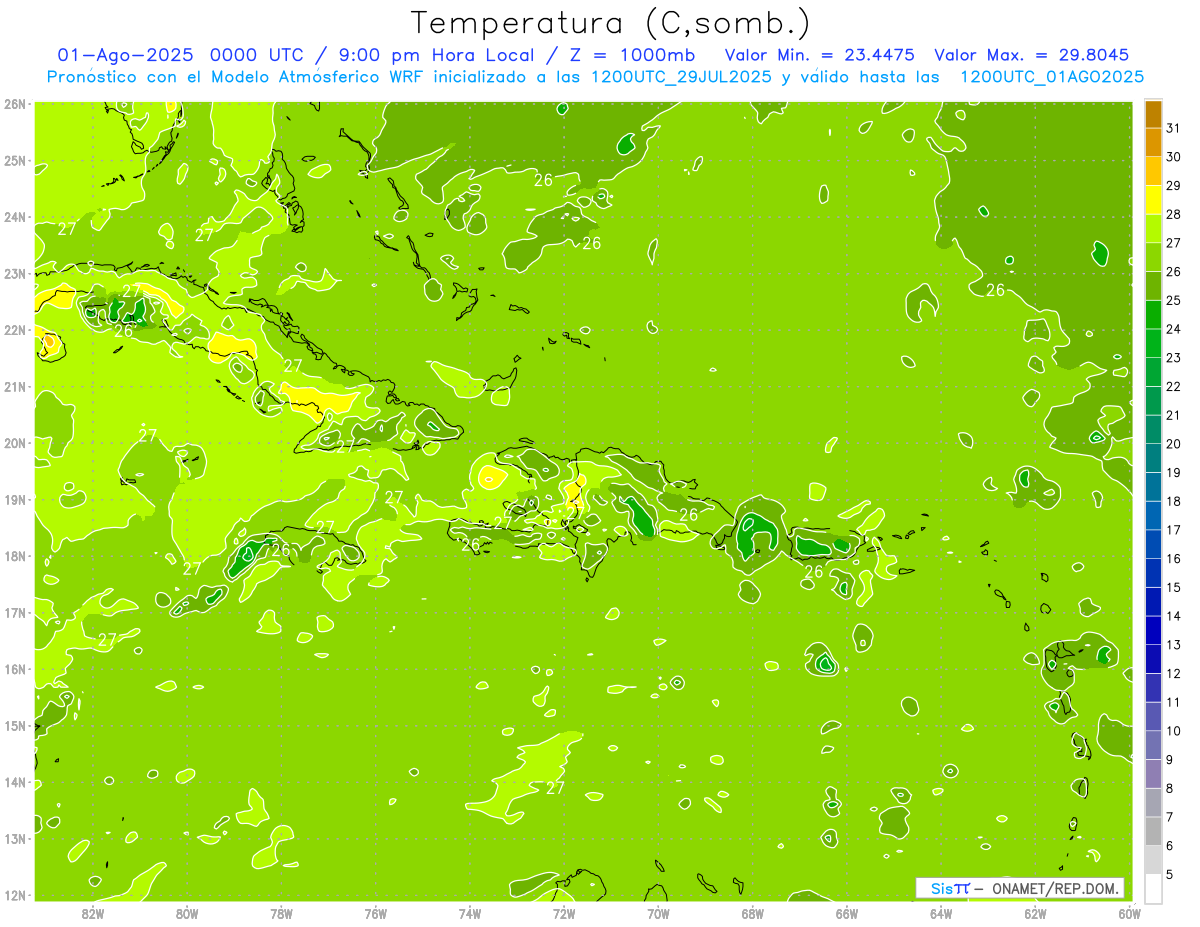The width and height of the screenshot is (1200, 927).
Task: Click the teal colorbar segment between 19 and 20
Action: point(1153,458)
